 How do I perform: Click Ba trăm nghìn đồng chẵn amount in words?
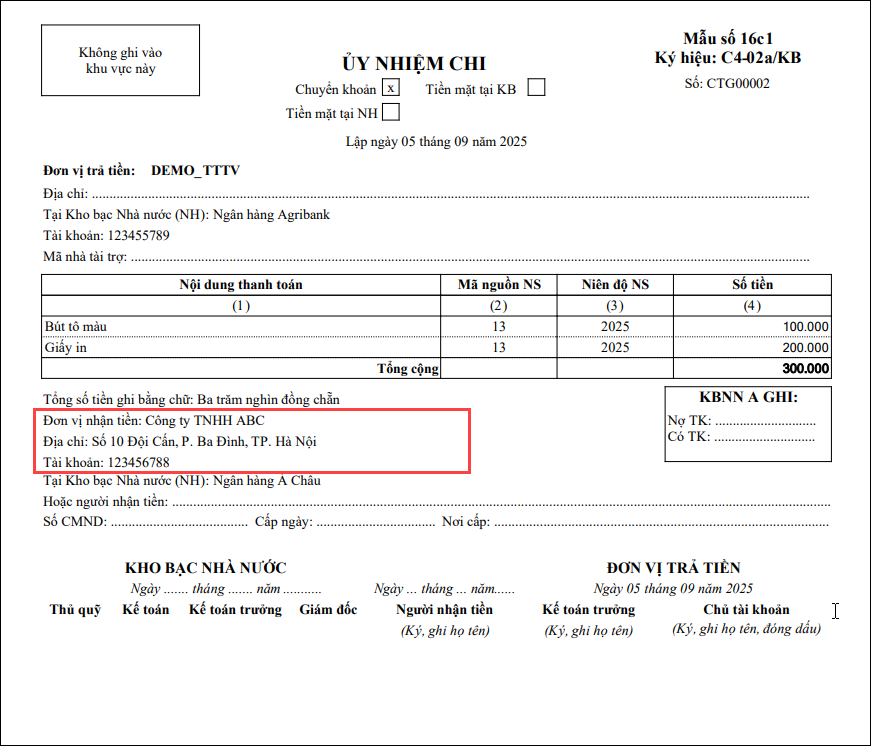point(268,399)
